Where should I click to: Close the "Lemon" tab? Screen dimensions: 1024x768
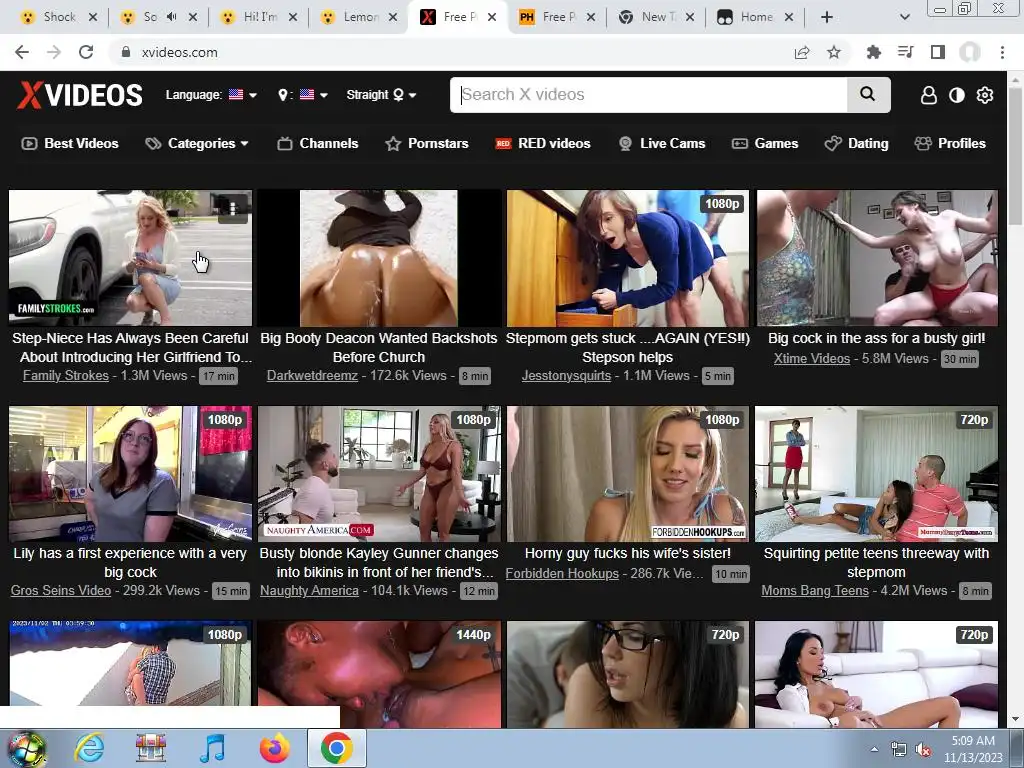click(x=392, y=17)
